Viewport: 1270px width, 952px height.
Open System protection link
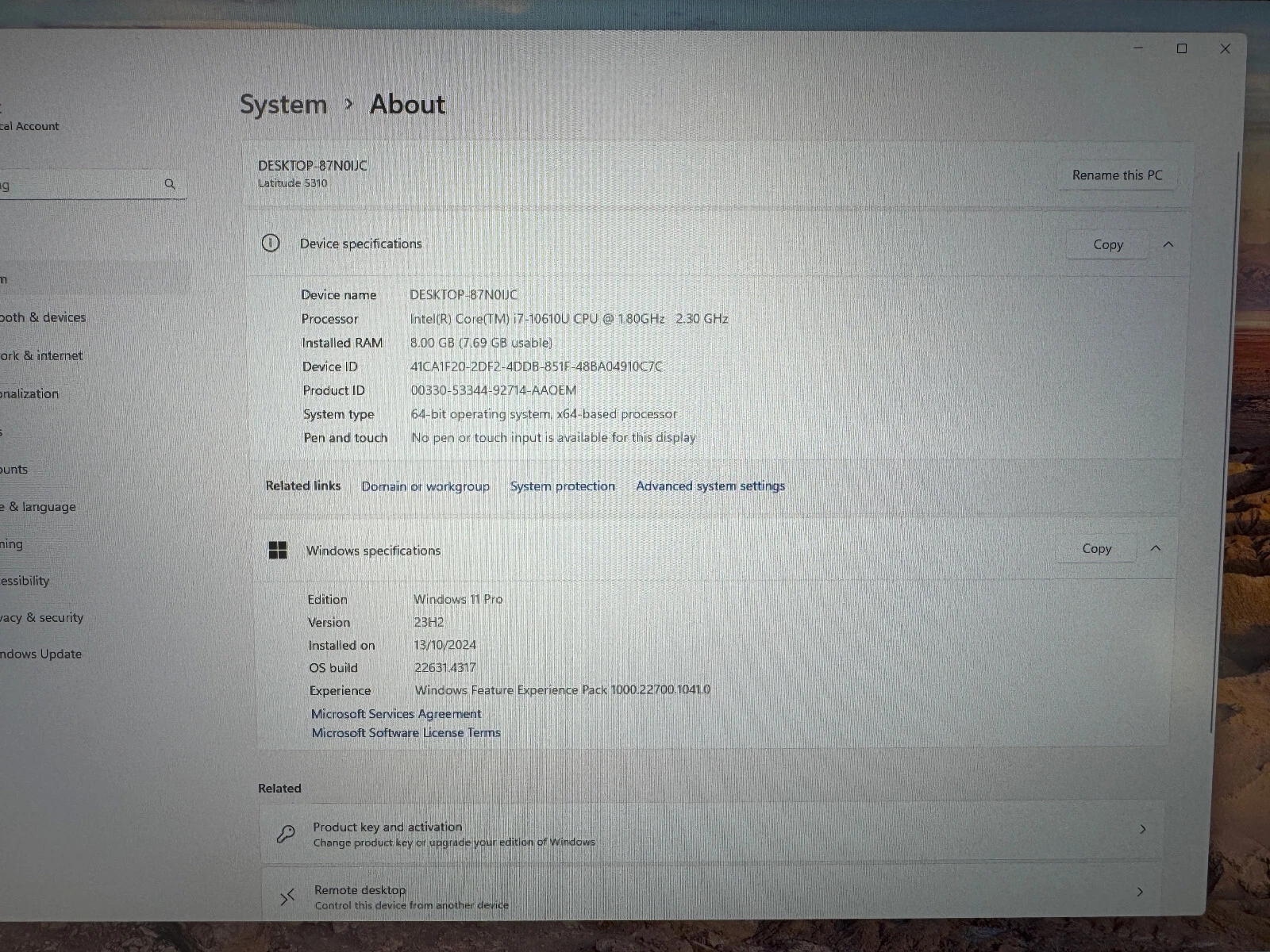tap(562, 486)
